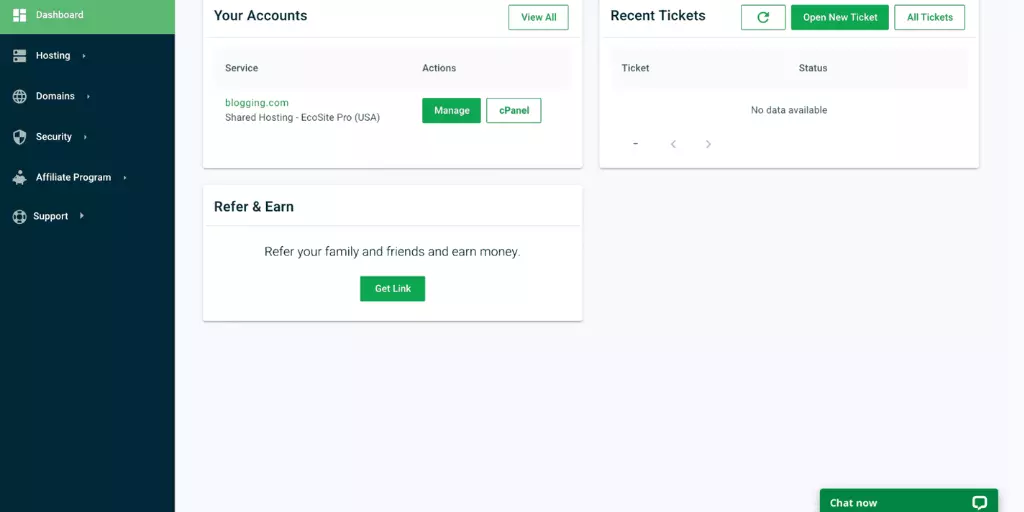Expand the Support submenu arrow
Screen dimensions: 1024x512
coord(82,216)
